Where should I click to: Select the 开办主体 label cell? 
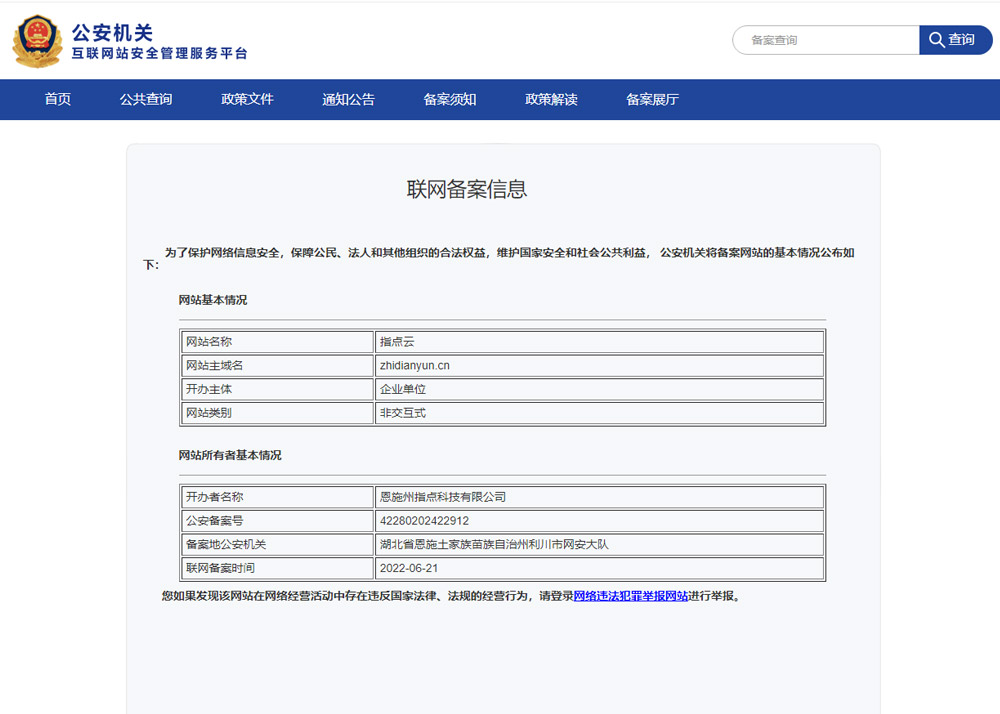(277, 389)
